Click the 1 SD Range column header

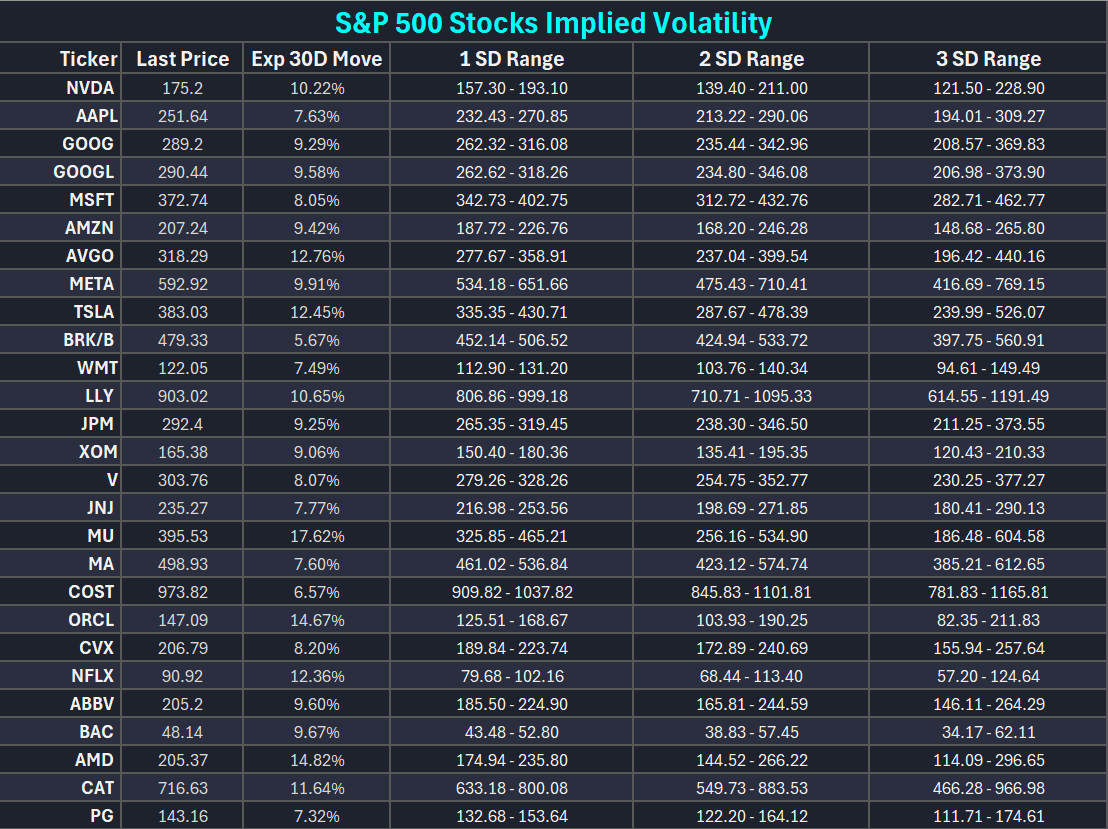tap(511, 59)
